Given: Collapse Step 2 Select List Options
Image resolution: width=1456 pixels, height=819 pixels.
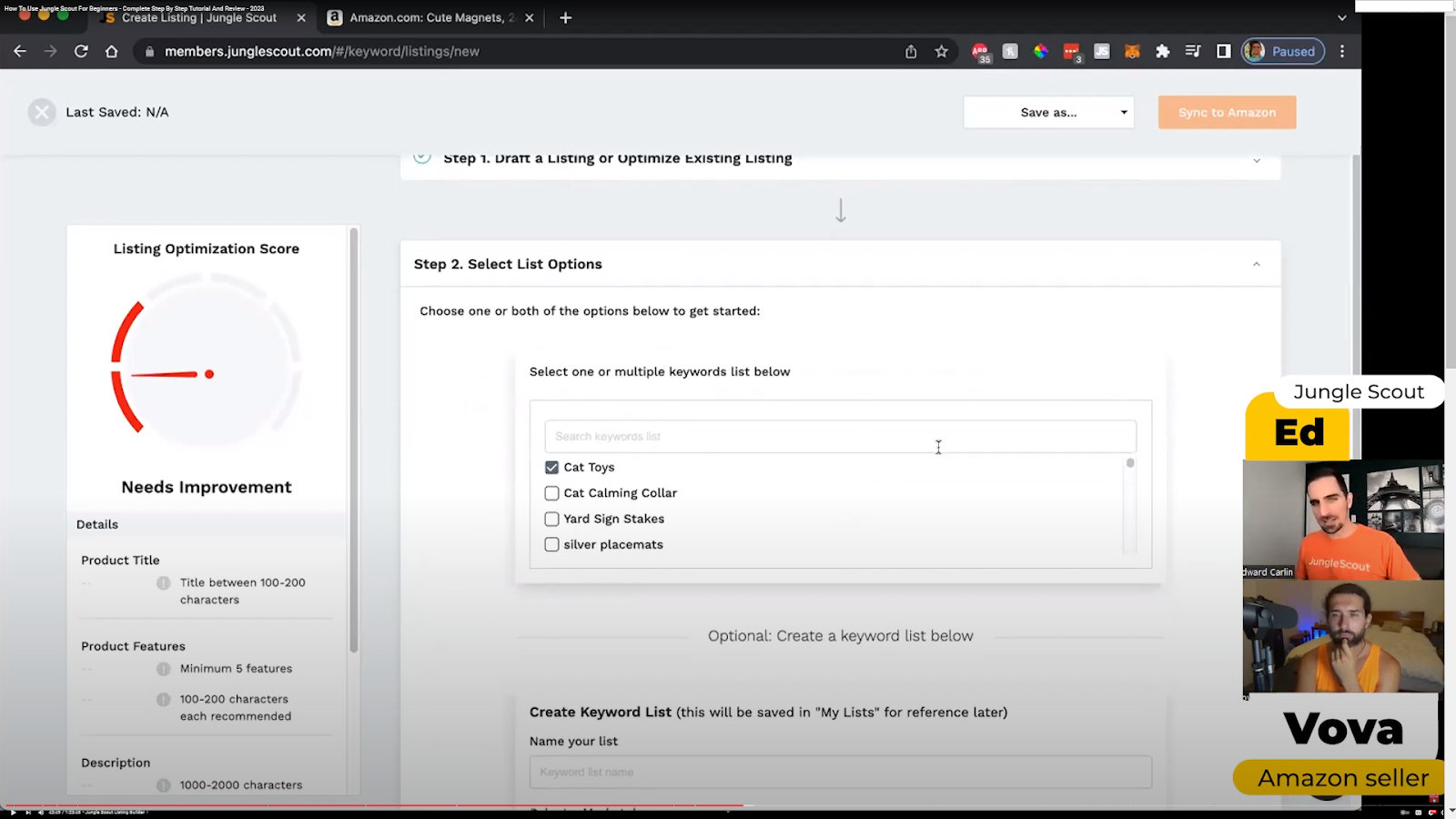Looking at the screenshot, I should [1256, 265].
